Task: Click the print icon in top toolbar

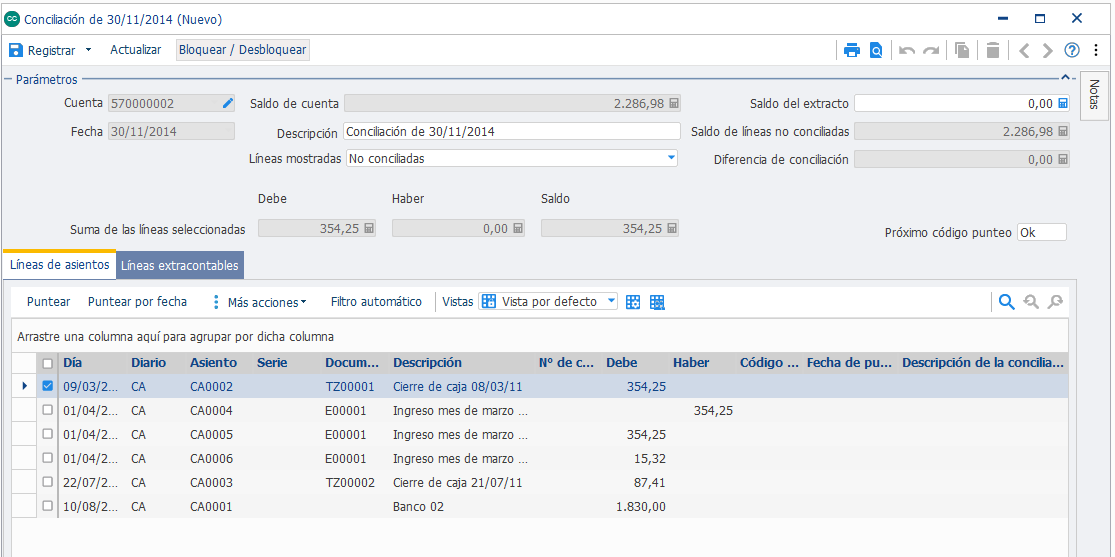Action: (x=852, y=51)
